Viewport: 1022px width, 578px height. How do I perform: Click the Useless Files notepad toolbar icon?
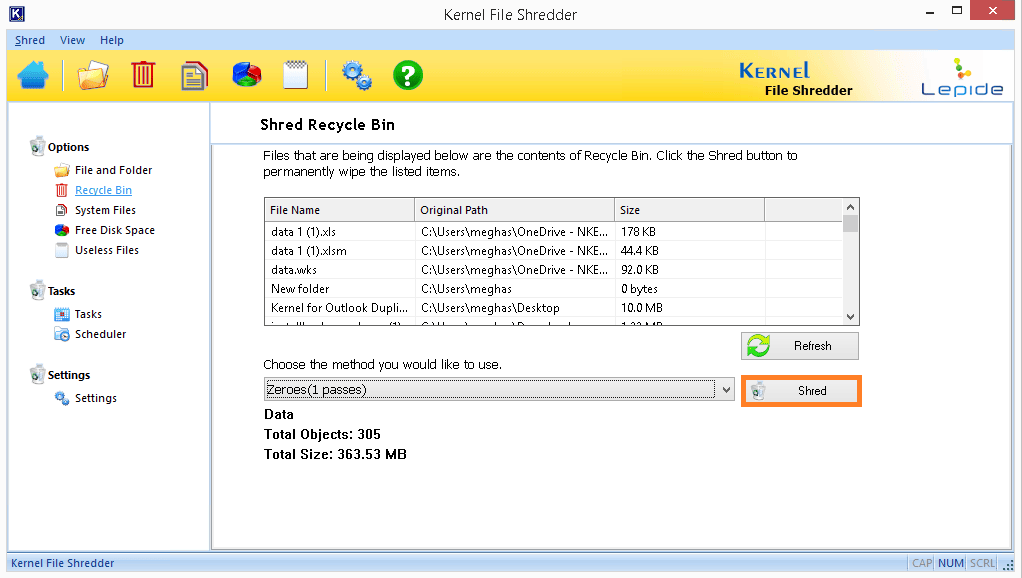295,75
